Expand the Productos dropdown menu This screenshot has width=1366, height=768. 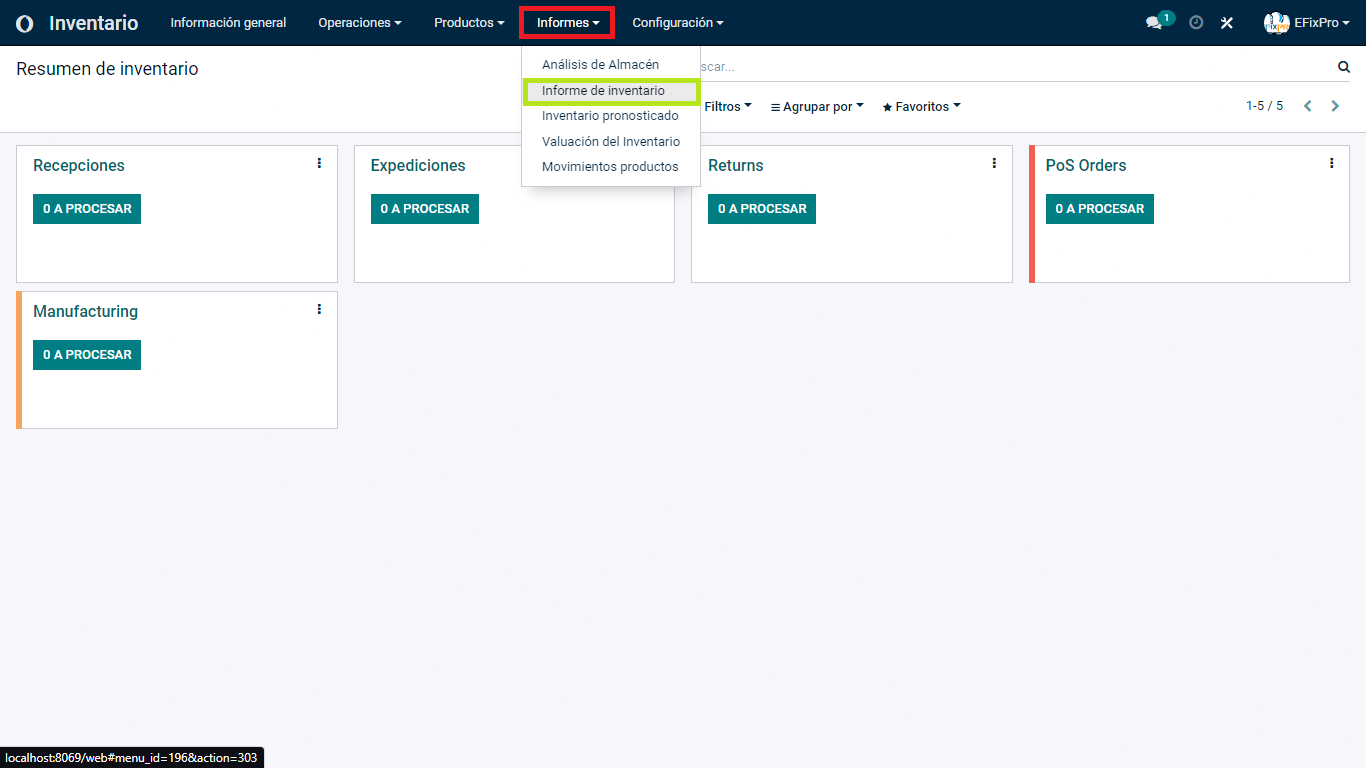469,23
